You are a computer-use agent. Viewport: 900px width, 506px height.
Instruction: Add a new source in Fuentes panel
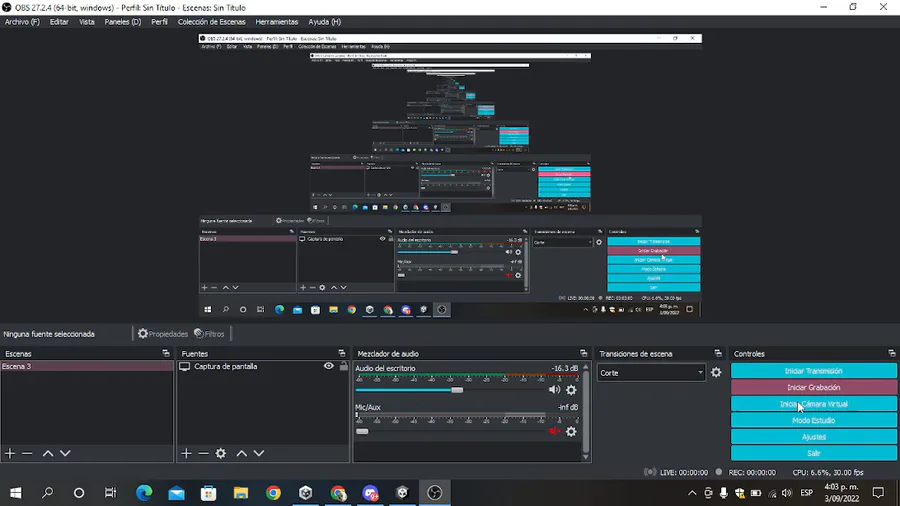pos(186,453)
